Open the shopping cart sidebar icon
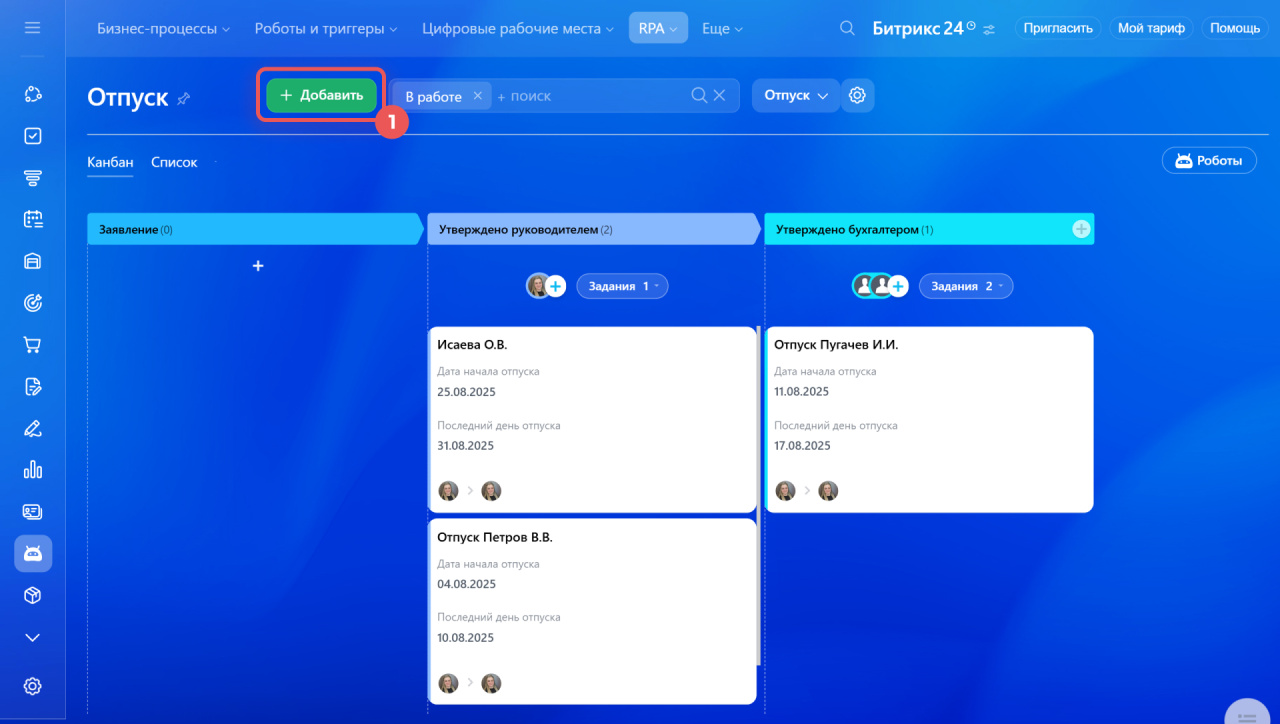 click(32, 345)
